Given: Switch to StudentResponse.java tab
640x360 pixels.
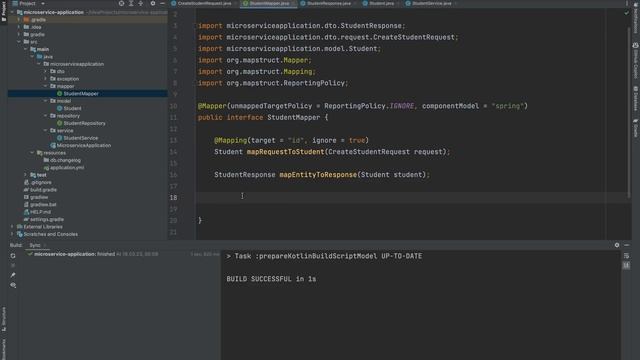Looking at the screenshot, I should click(x=329, y=3).
